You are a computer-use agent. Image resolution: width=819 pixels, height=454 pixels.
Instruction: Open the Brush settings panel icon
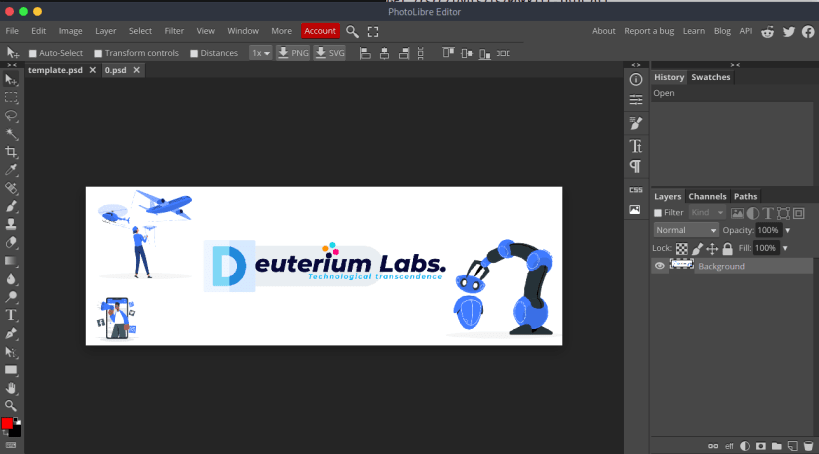[x=636, y=123]
